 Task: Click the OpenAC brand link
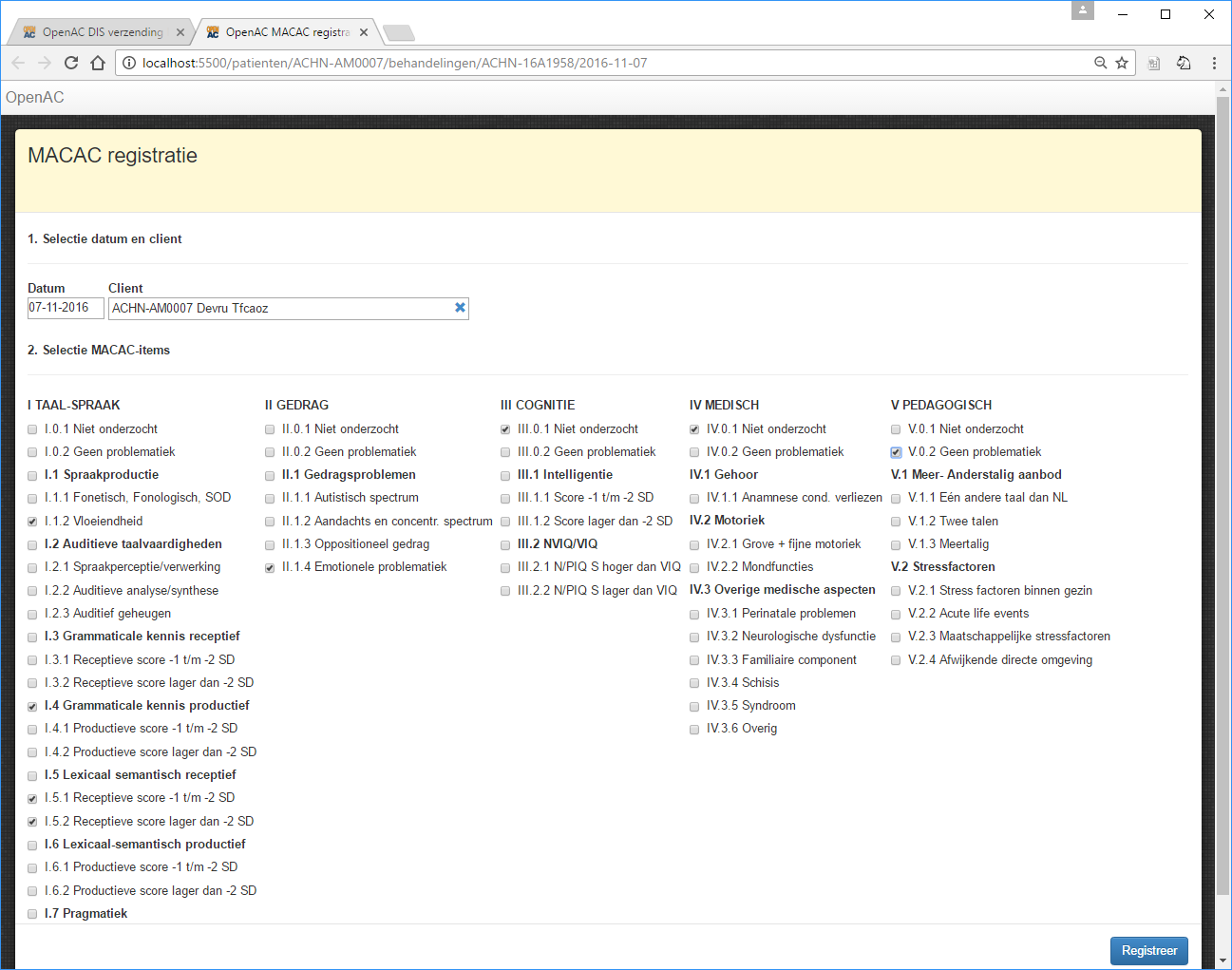click(x=35, y=97)
